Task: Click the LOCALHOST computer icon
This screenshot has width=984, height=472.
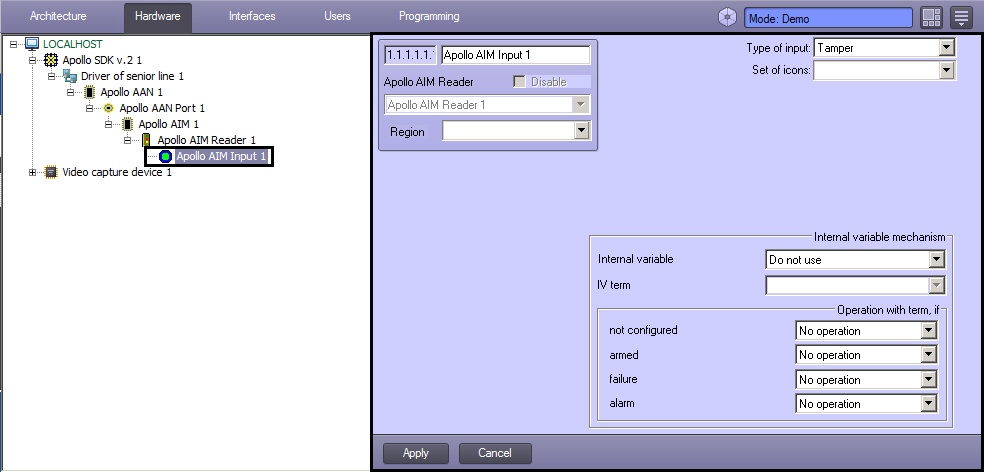Action: 32,44
